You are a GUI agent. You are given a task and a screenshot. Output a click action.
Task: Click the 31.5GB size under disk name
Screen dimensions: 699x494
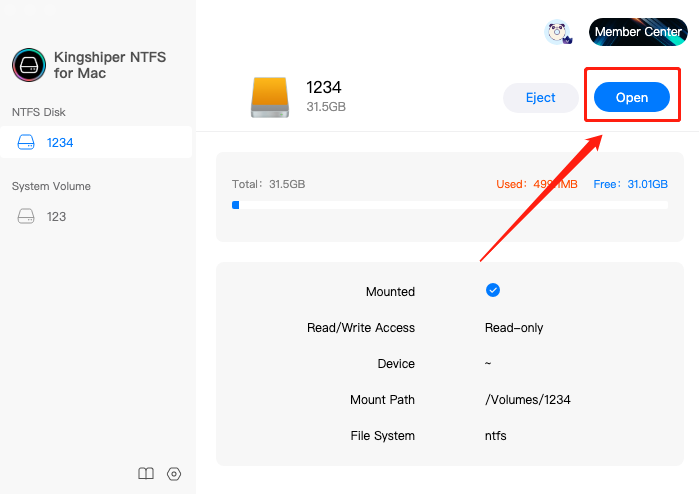pos(326,107)
